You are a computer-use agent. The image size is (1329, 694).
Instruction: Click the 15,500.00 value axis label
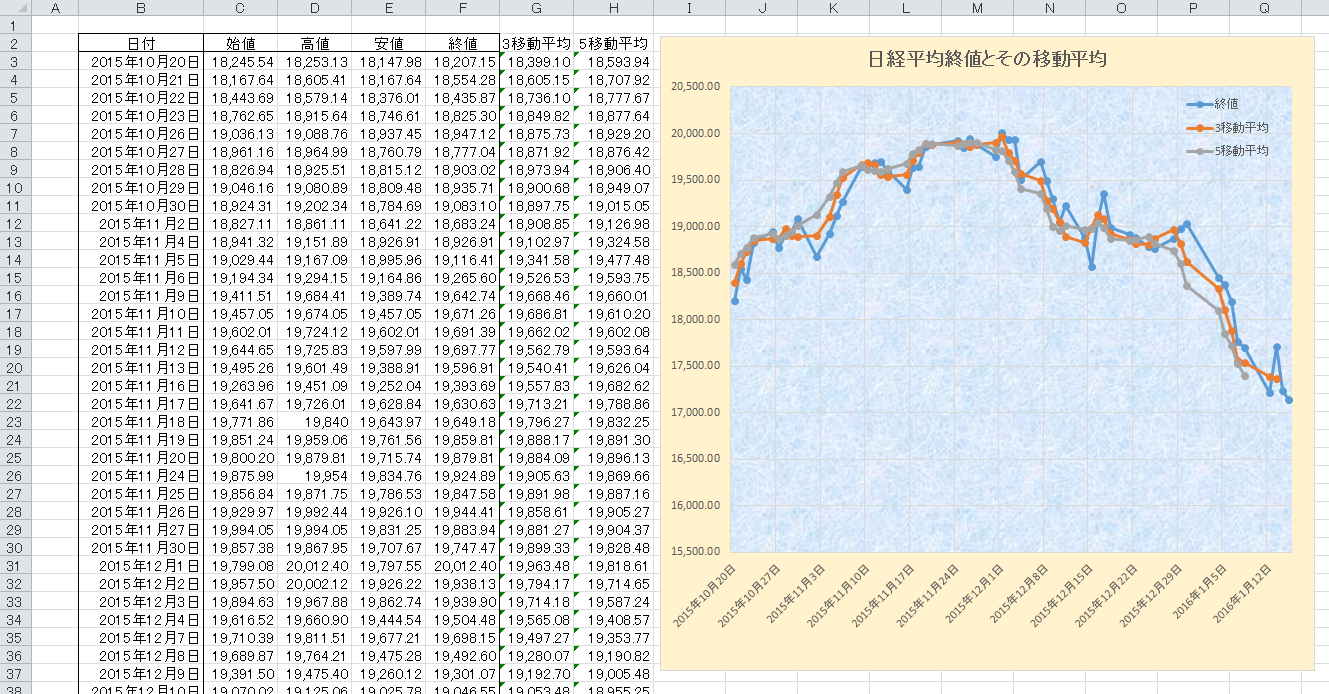(695, 551)
